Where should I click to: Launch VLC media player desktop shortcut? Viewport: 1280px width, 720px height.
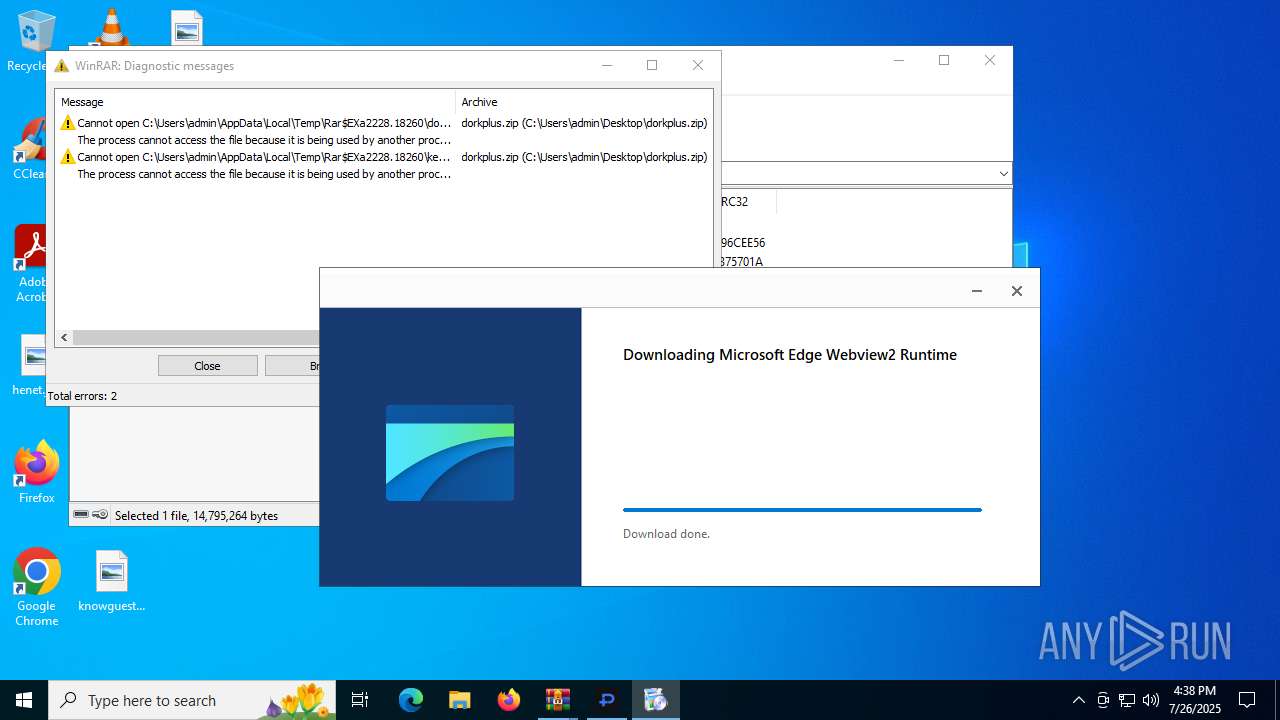(111, 26)
